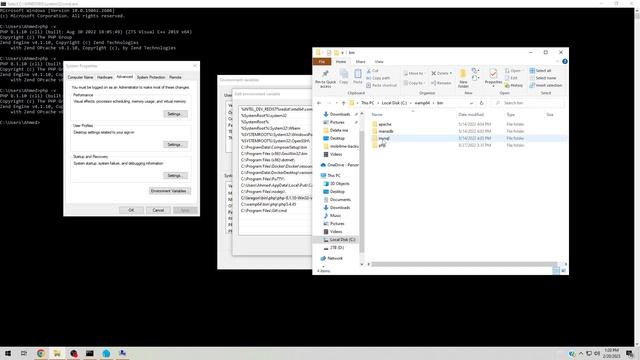This screenshot has width=640, height=360.
Task: Go up one folder level in Explorer
Action: point(343,103)
